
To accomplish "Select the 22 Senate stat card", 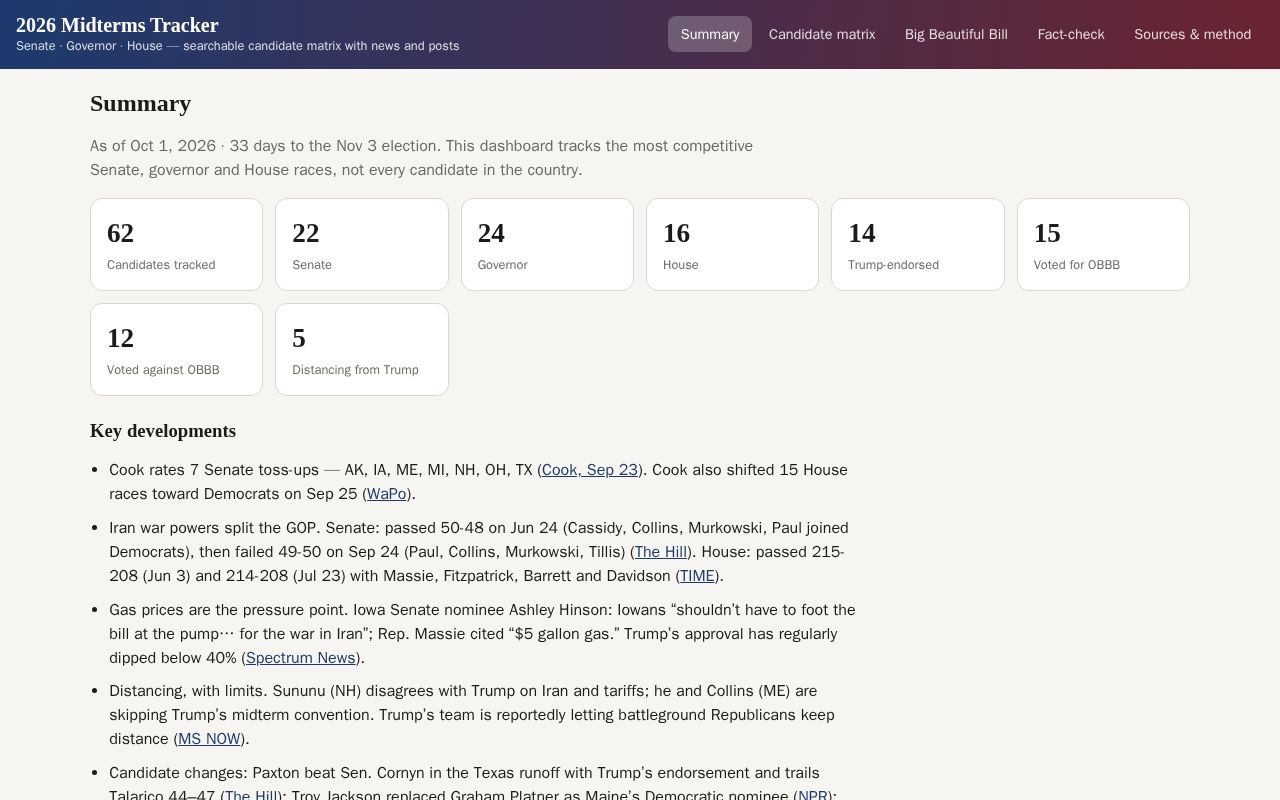I will 362,244.
